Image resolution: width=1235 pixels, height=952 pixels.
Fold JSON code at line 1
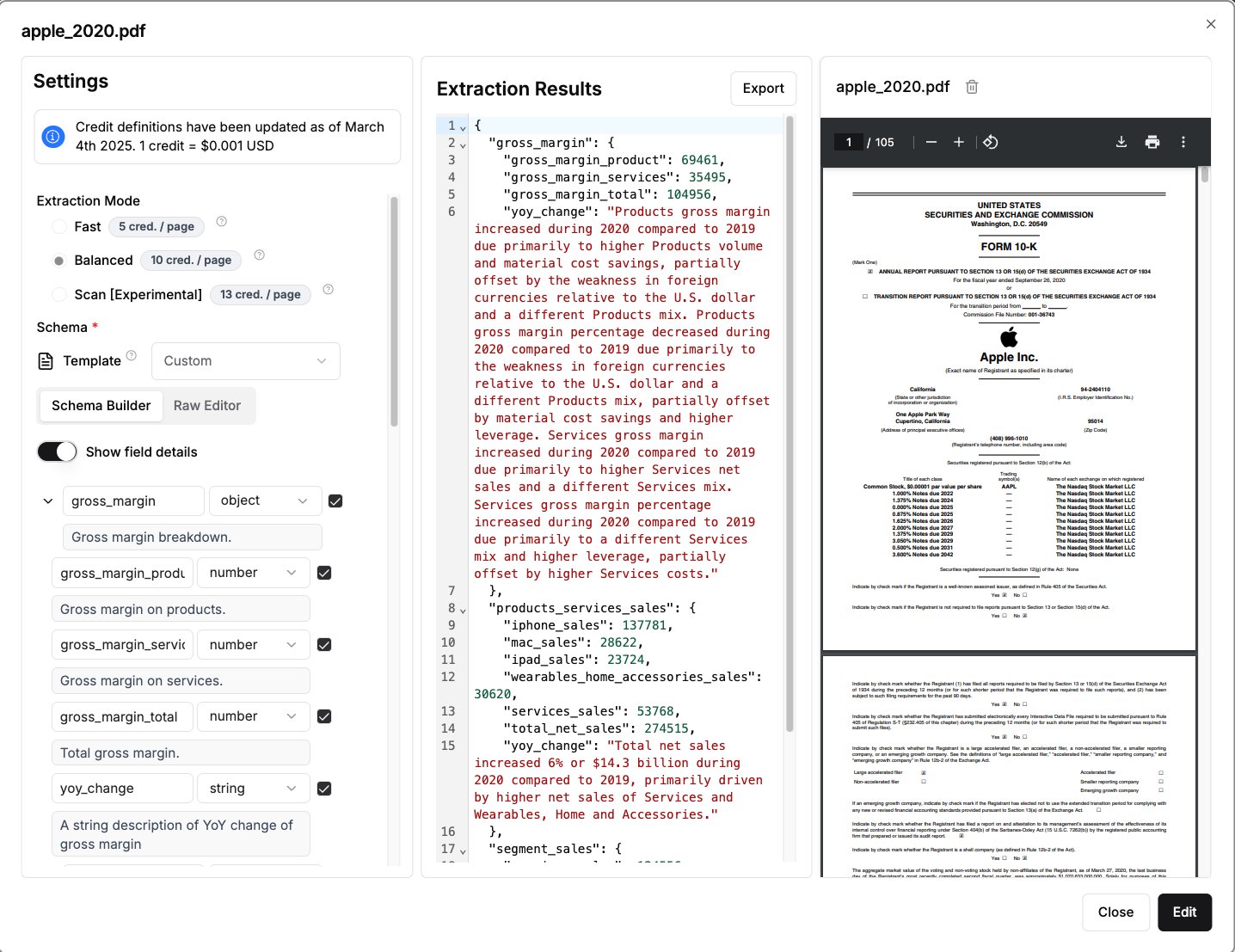463,127
